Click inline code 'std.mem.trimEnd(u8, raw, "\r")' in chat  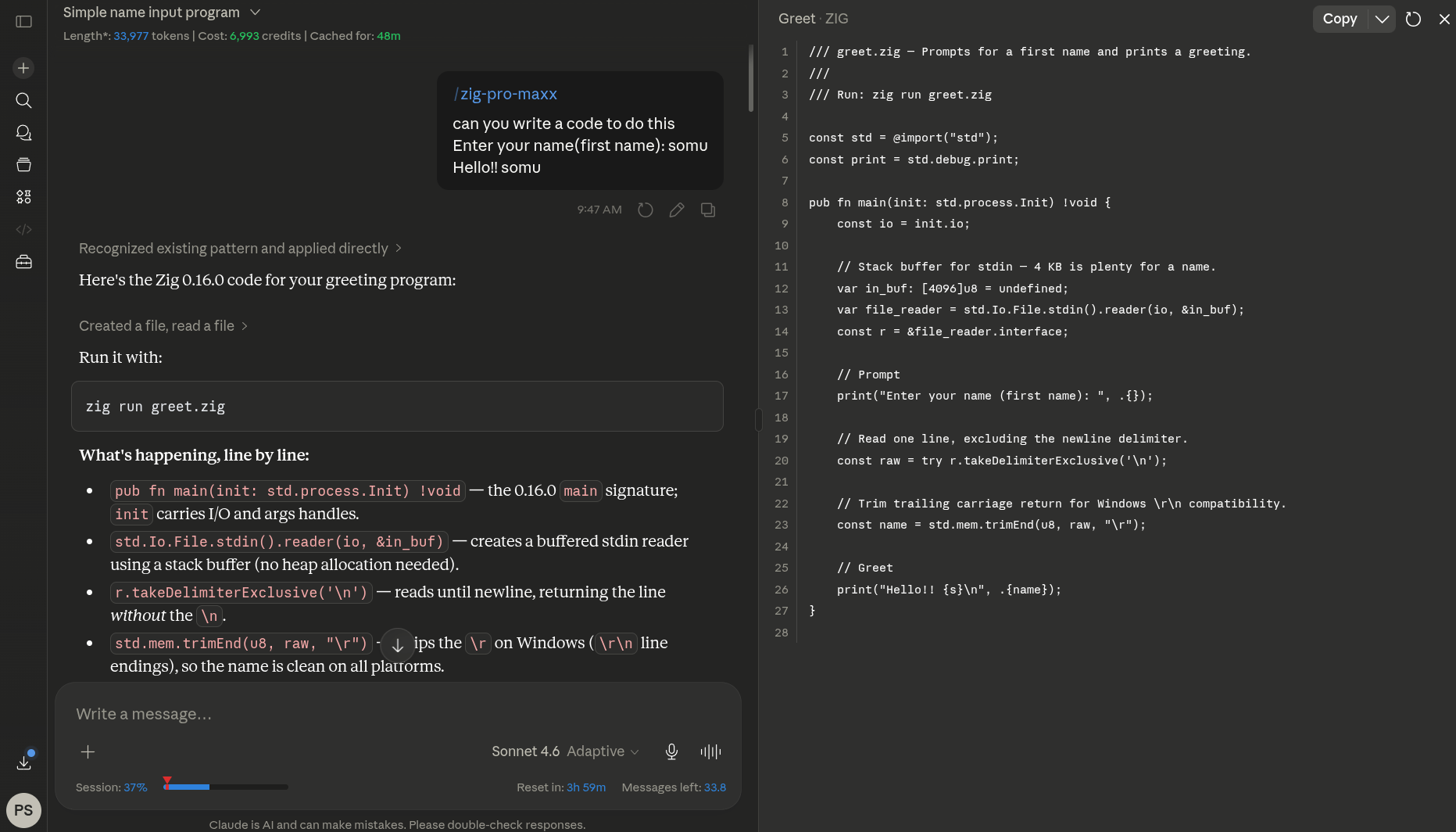(x=241, y=644)
